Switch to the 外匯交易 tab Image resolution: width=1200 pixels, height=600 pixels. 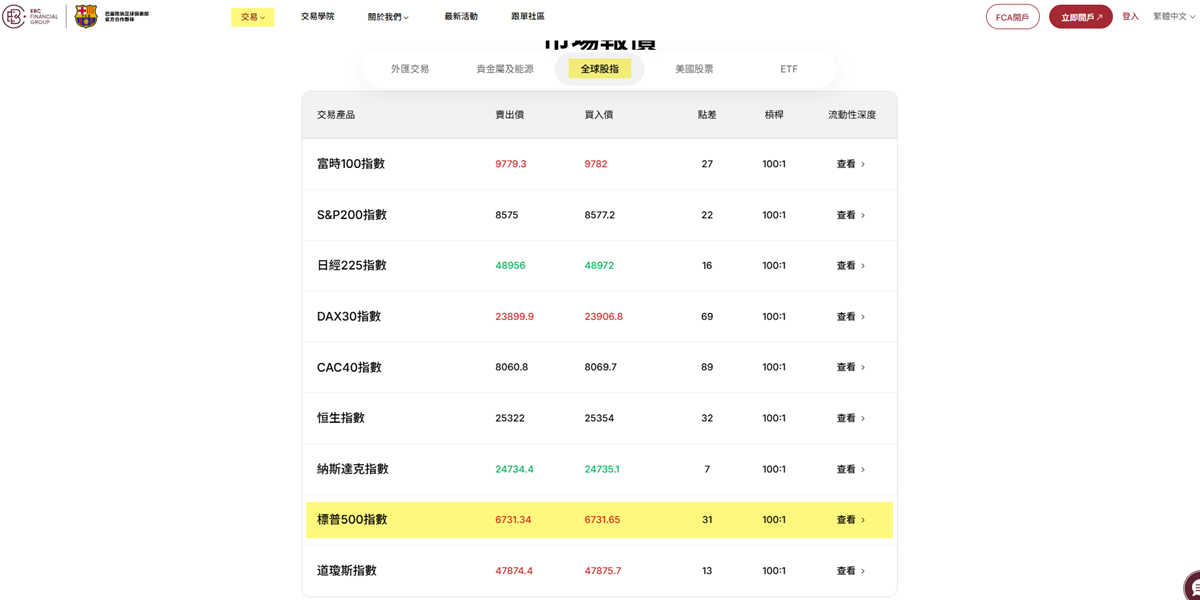410,69
